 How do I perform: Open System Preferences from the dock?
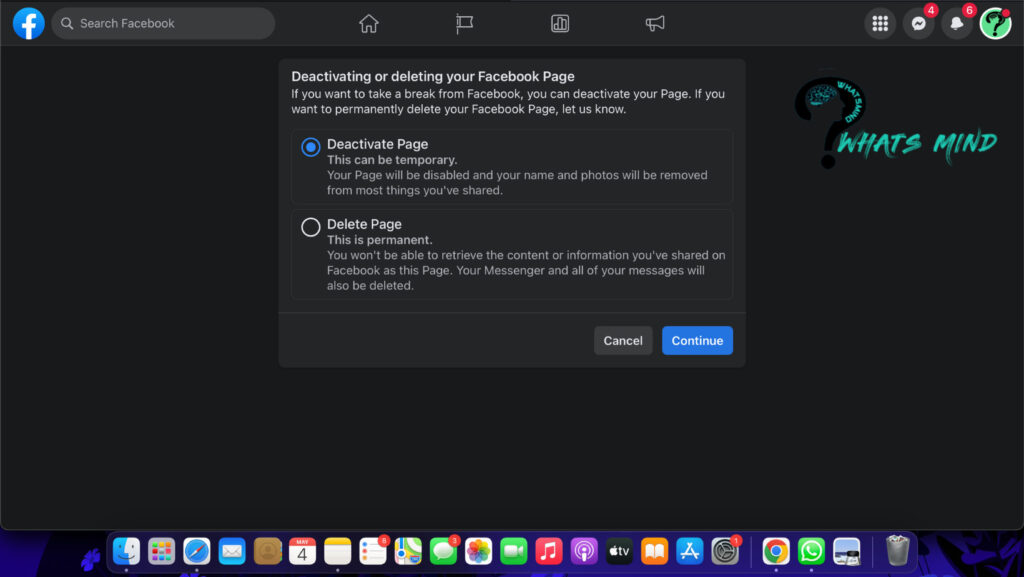pyautogui.click(x=725, y=552)
